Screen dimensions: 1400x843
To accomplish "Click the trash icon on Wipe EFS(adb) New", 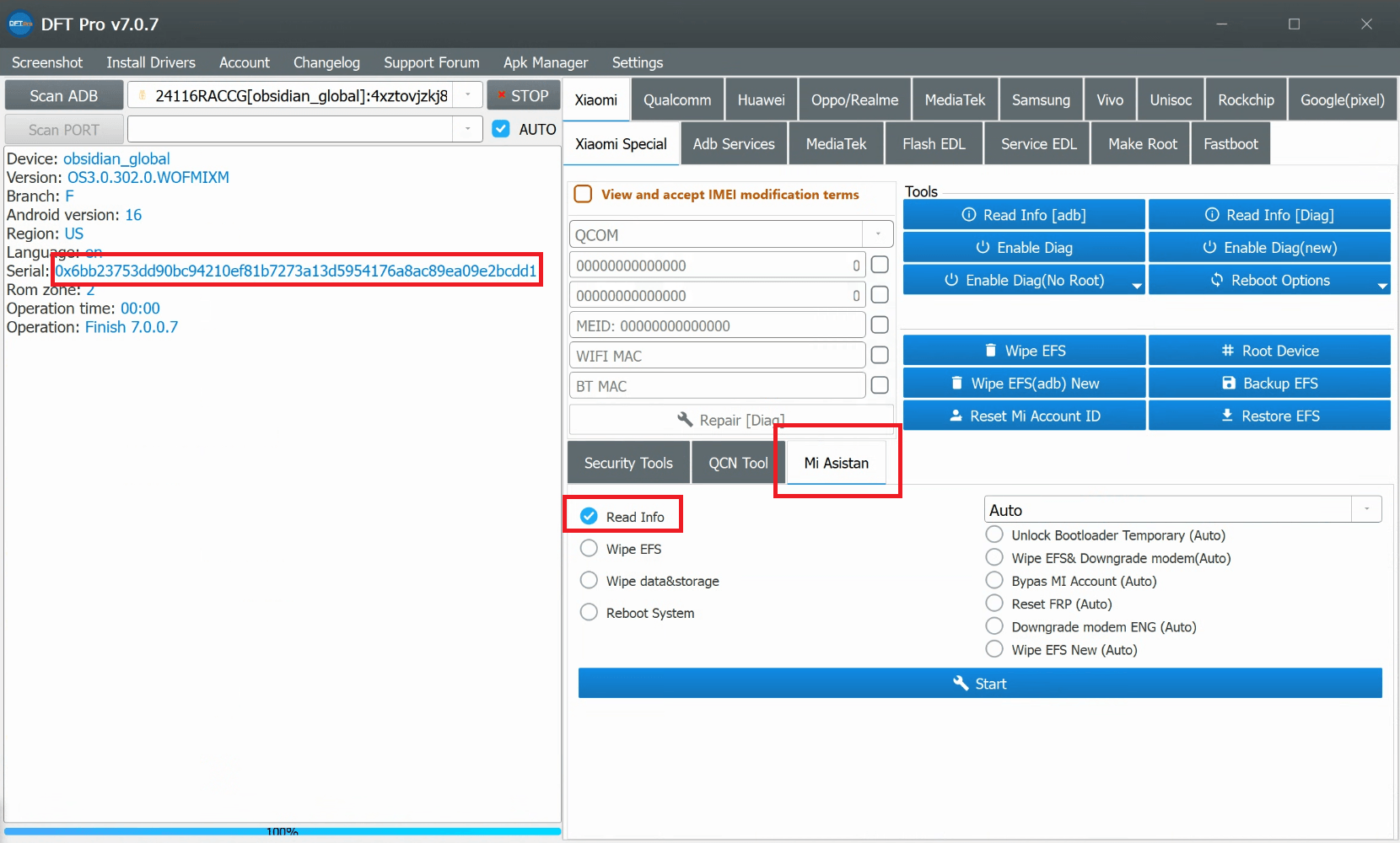I will [956, 383].
